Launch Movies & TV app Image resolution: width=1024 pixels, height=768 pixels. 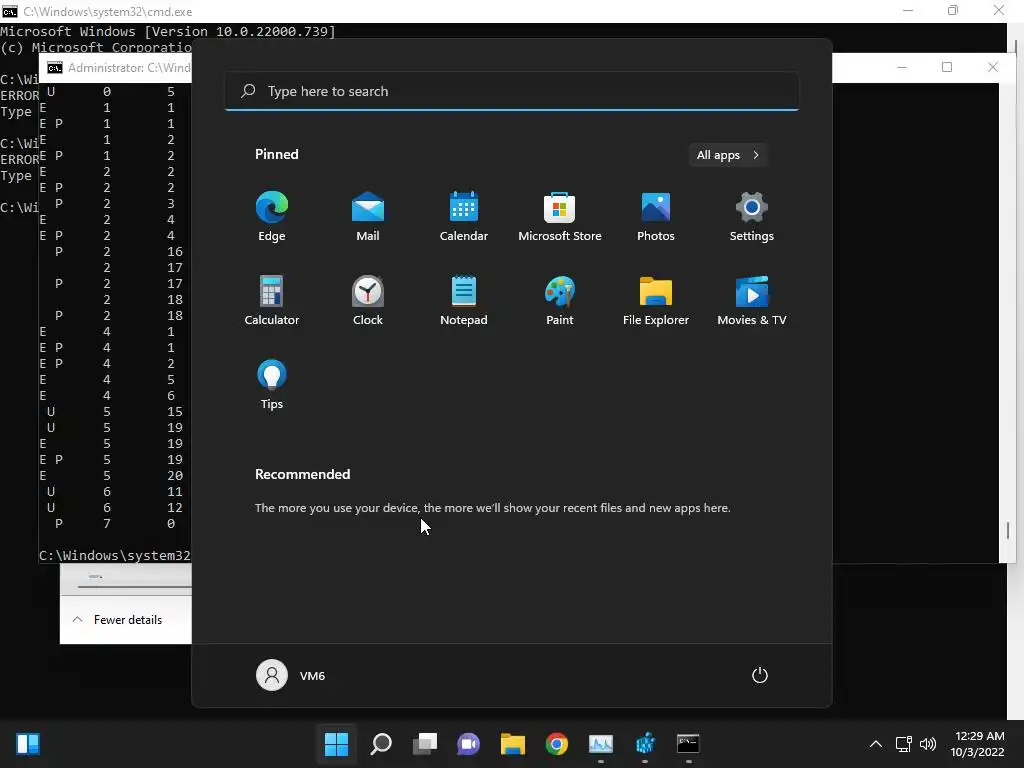pyautogui.click(x=752, y=300)
